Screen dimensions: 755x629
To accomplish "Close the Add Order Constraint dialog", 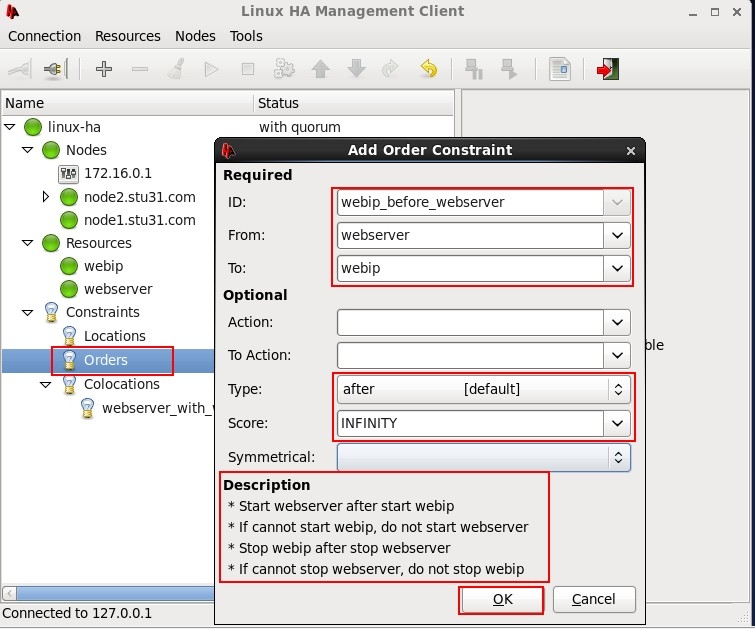I will (x=631, y=151).
